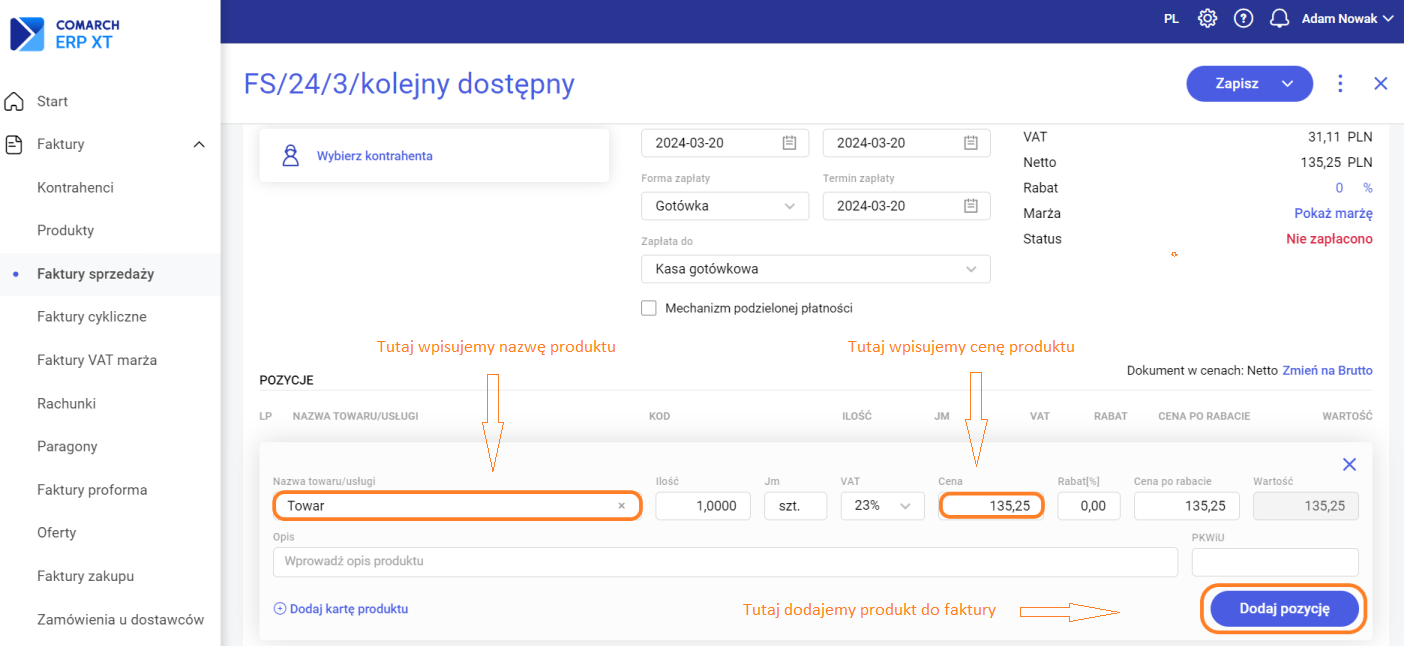The width and height of the screenshot is (1404, 646).
Task: Enable Mechanizm podzielonej płatności checkbox
Action: [649, 308]
